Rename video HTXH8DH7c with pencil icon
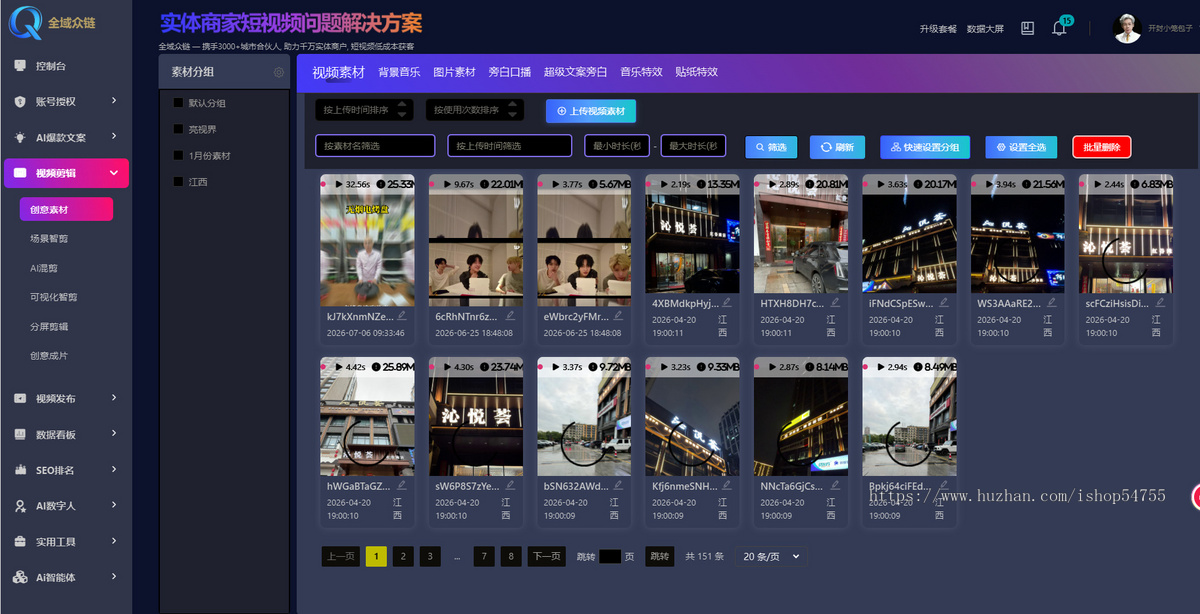This screenshot has width=1200, height=614. click(834, 301)
